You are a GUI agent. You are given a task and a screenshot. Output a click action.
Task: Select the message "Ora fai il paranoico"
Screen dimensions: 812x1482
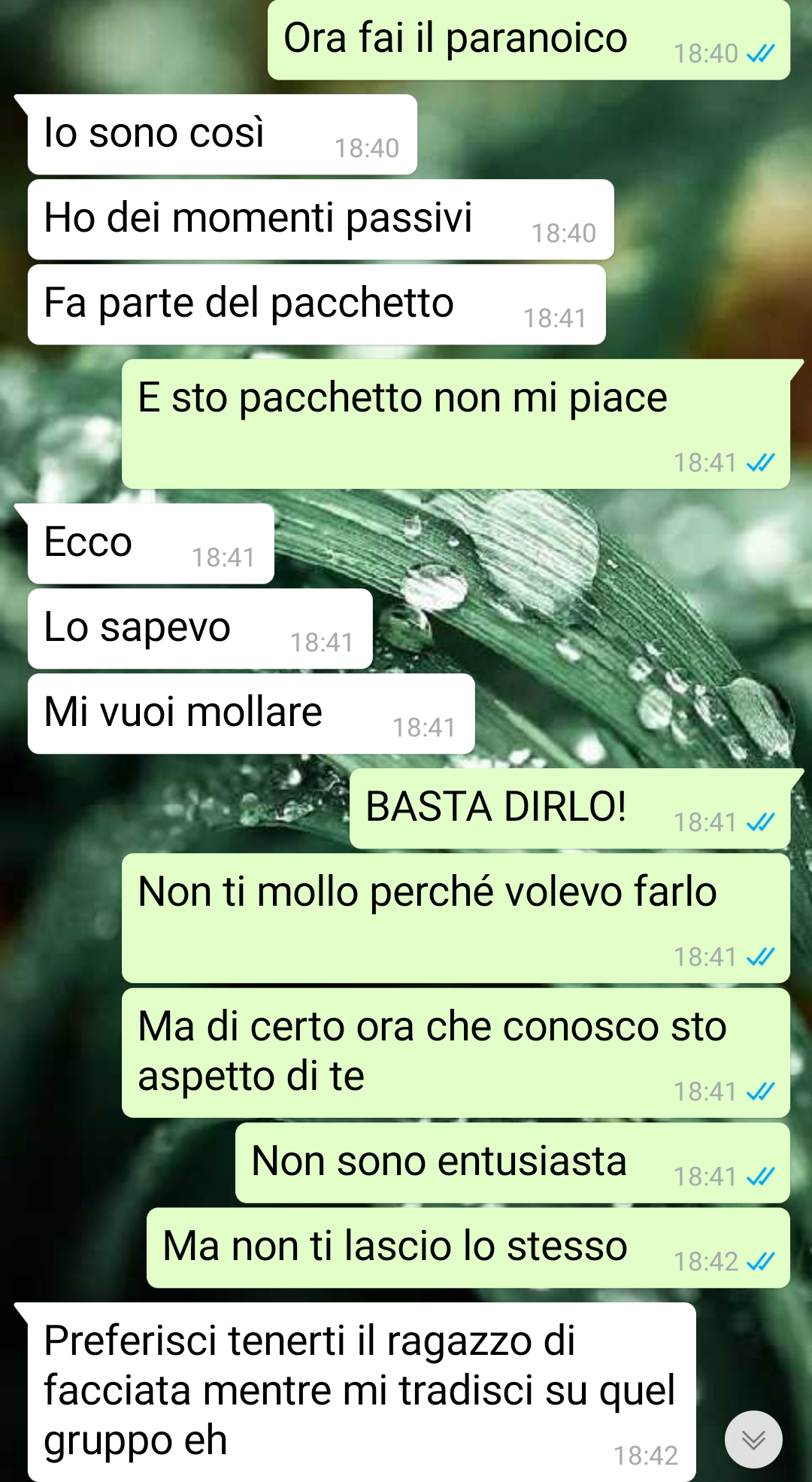coord(529,40)
